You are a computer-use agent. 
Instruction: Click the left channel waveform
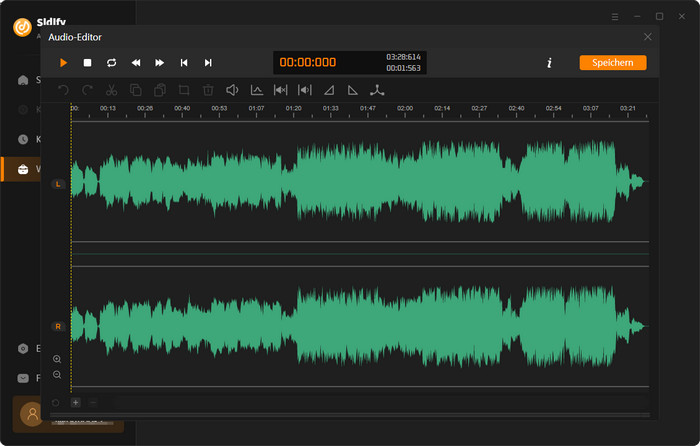(360, 182)
